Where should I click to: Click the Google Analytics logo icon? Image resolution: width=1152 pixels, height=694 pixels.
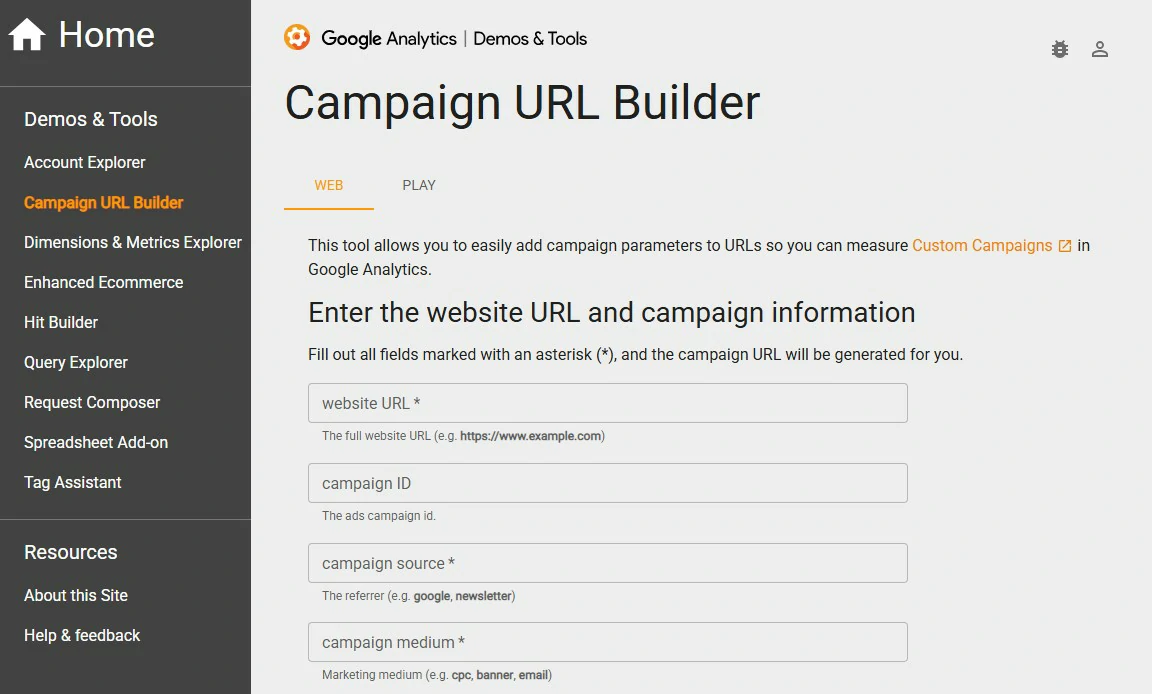tap(297, 38)
